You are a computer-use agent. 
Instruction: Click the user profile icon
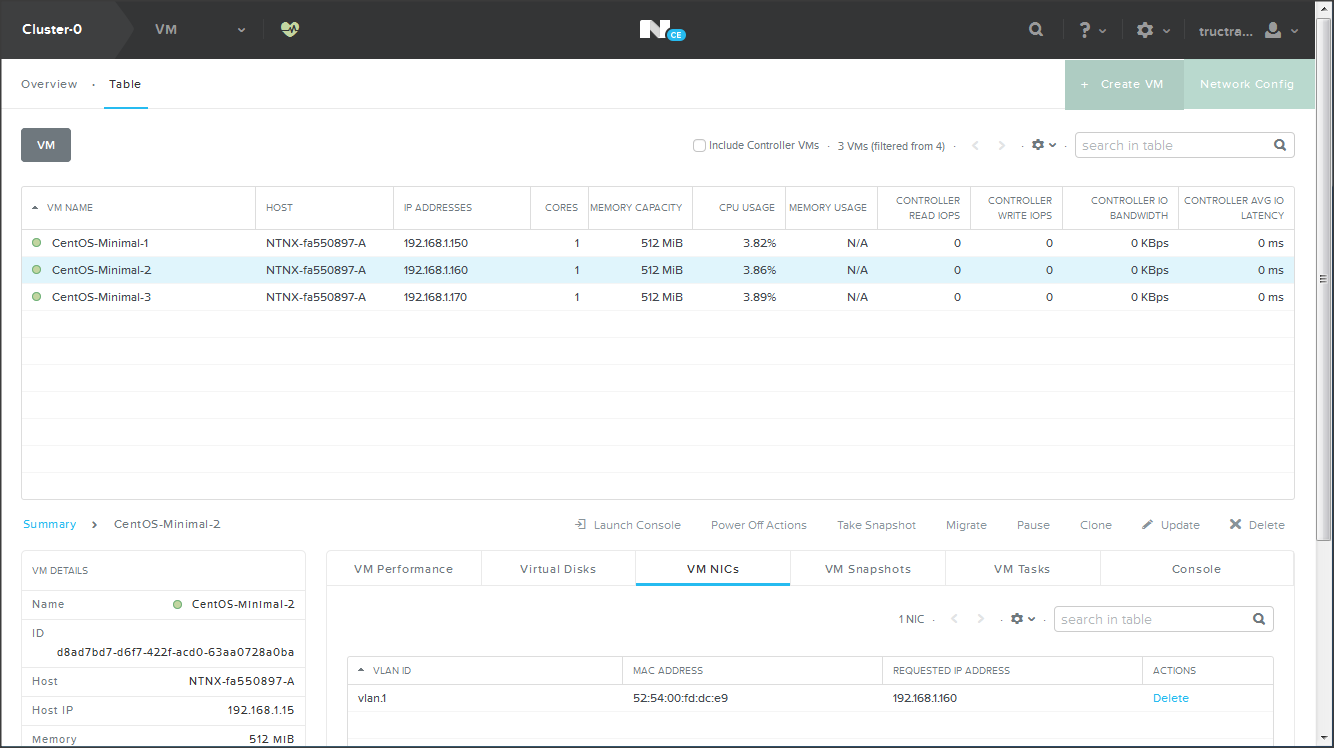pyautogui.click(x=1273, y=30)
